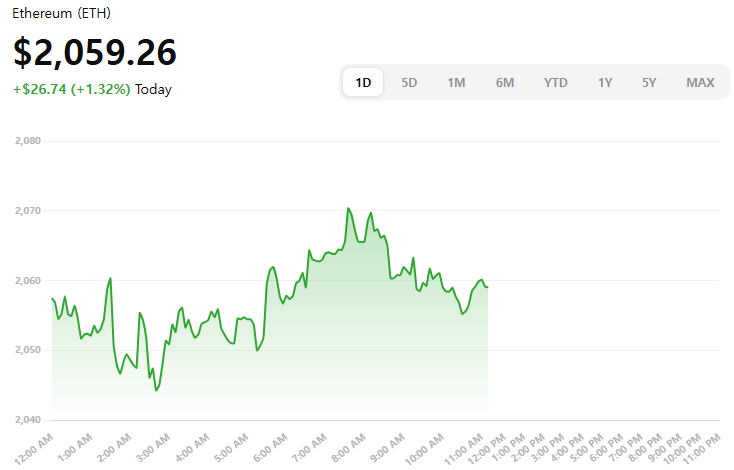Screen dimensions: 734x470
Task: Click the 2,070 y-axis label
Action: coord(27,211)
